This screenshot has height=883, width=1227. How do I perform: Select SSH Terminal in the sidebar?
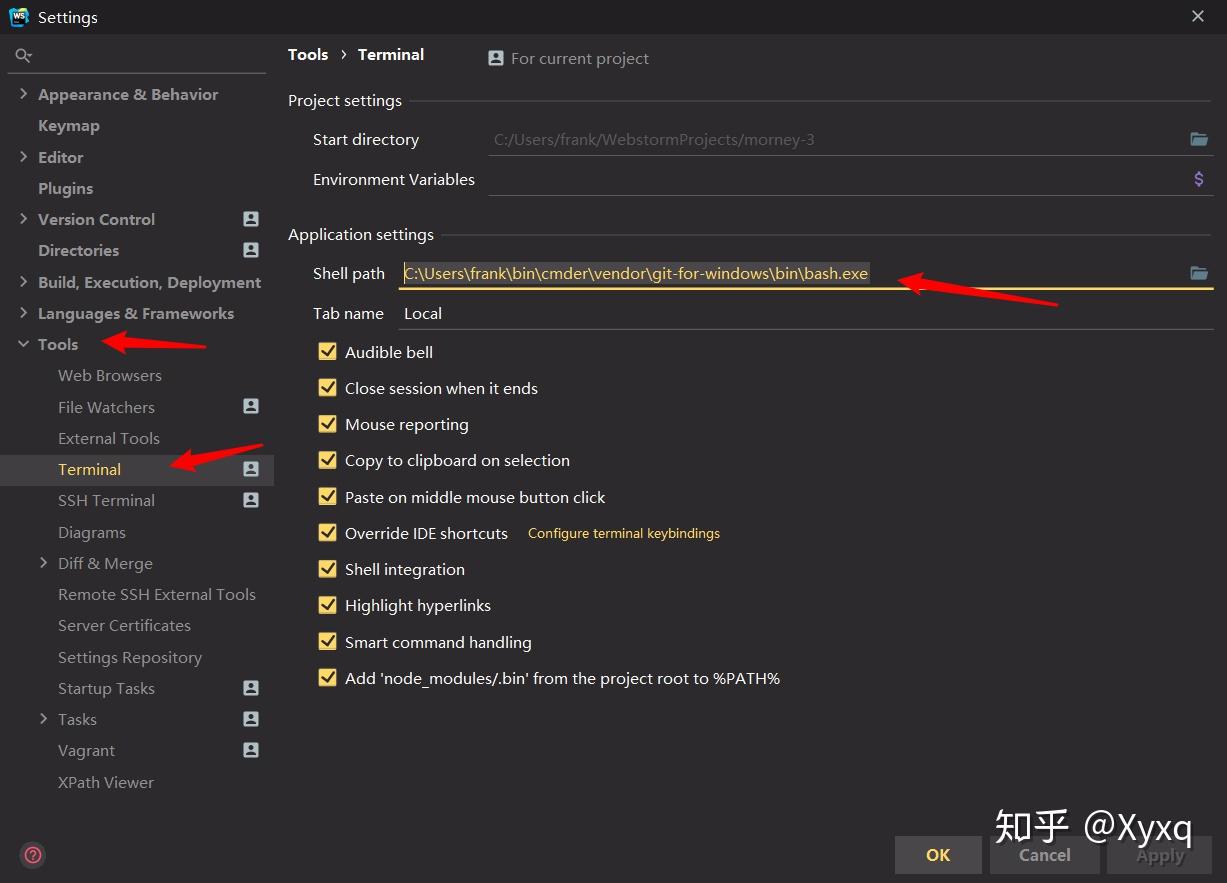click(x=106, y=500)
